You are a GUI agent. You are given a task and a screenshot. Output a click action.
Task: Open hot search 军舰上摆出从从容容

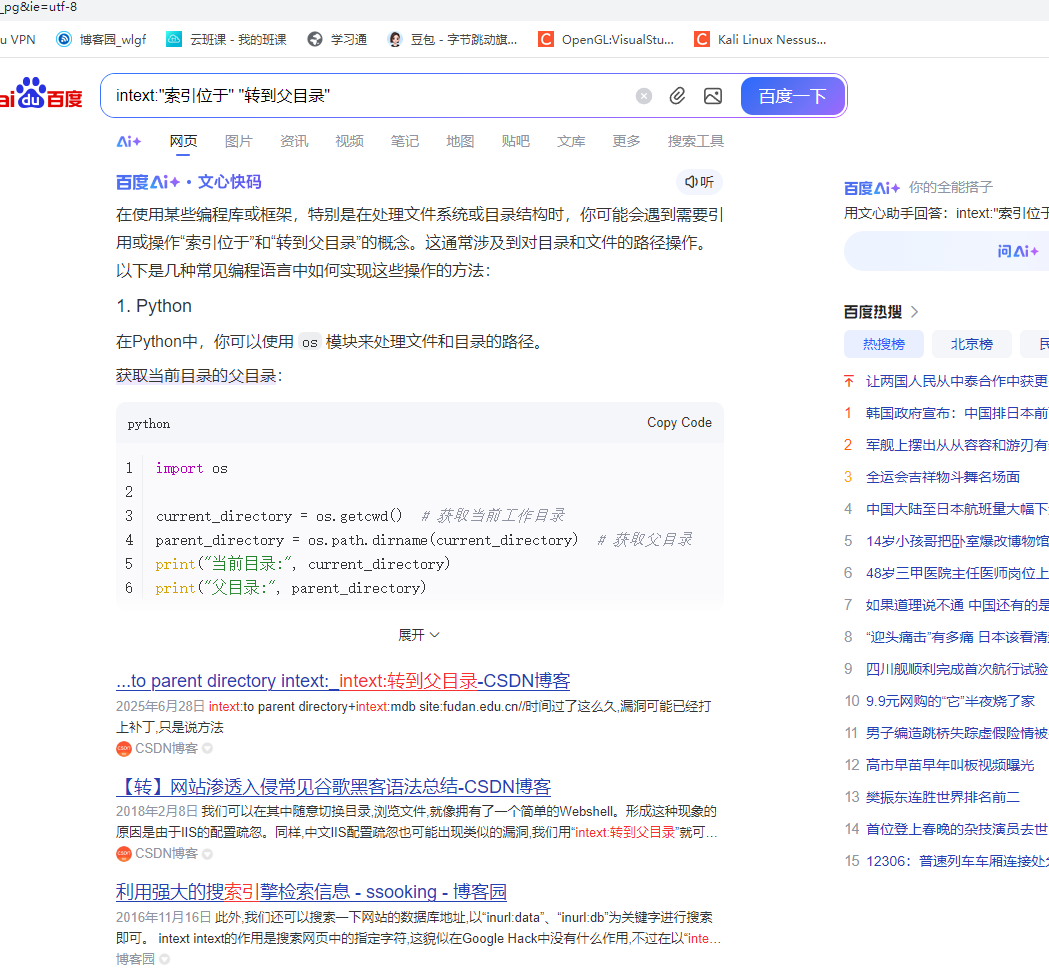pyautogui.click(x=957, y=446)
